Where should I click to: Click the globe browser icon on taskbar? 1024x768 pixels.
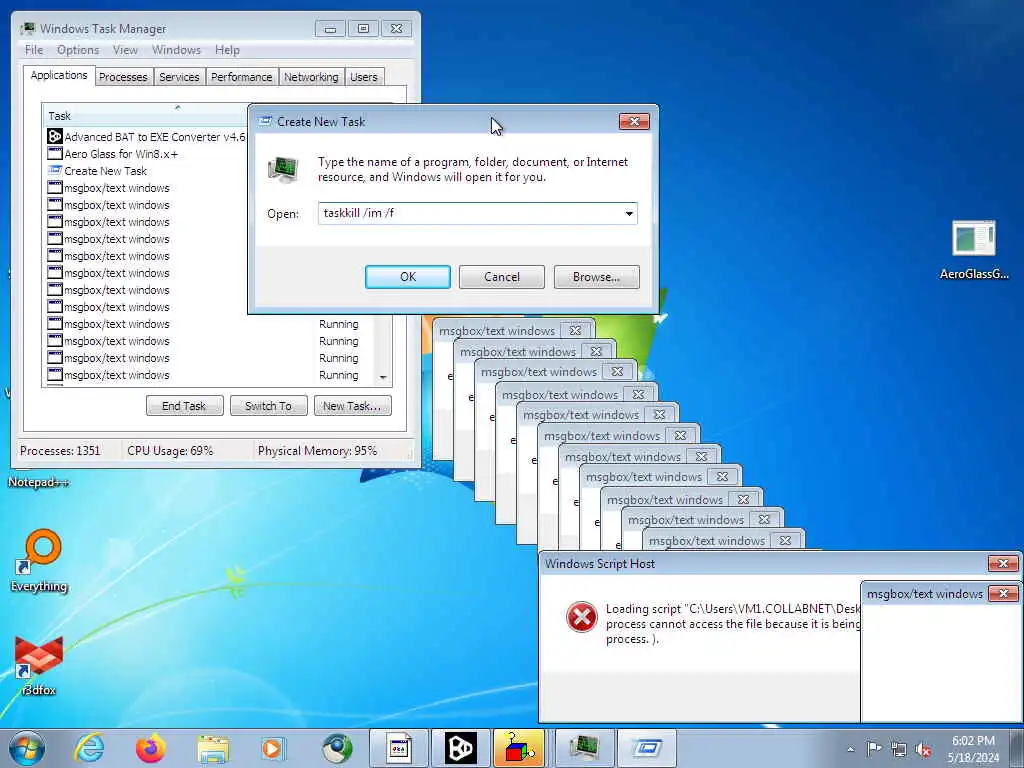point(337,748)
